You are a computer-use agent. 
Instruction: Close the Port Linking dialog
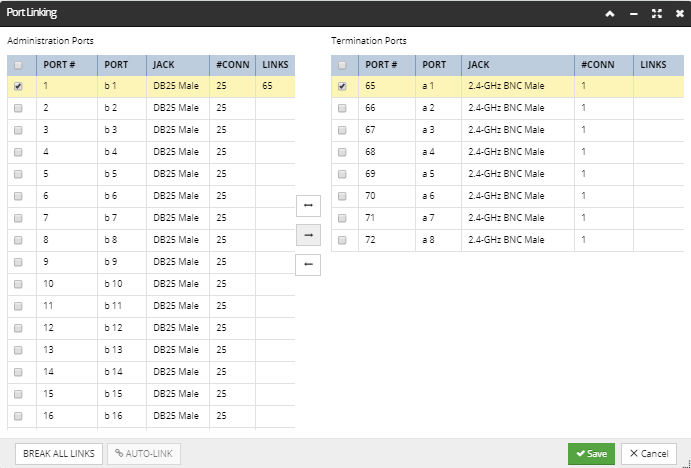pyautogui.click(x=680, y=14)
